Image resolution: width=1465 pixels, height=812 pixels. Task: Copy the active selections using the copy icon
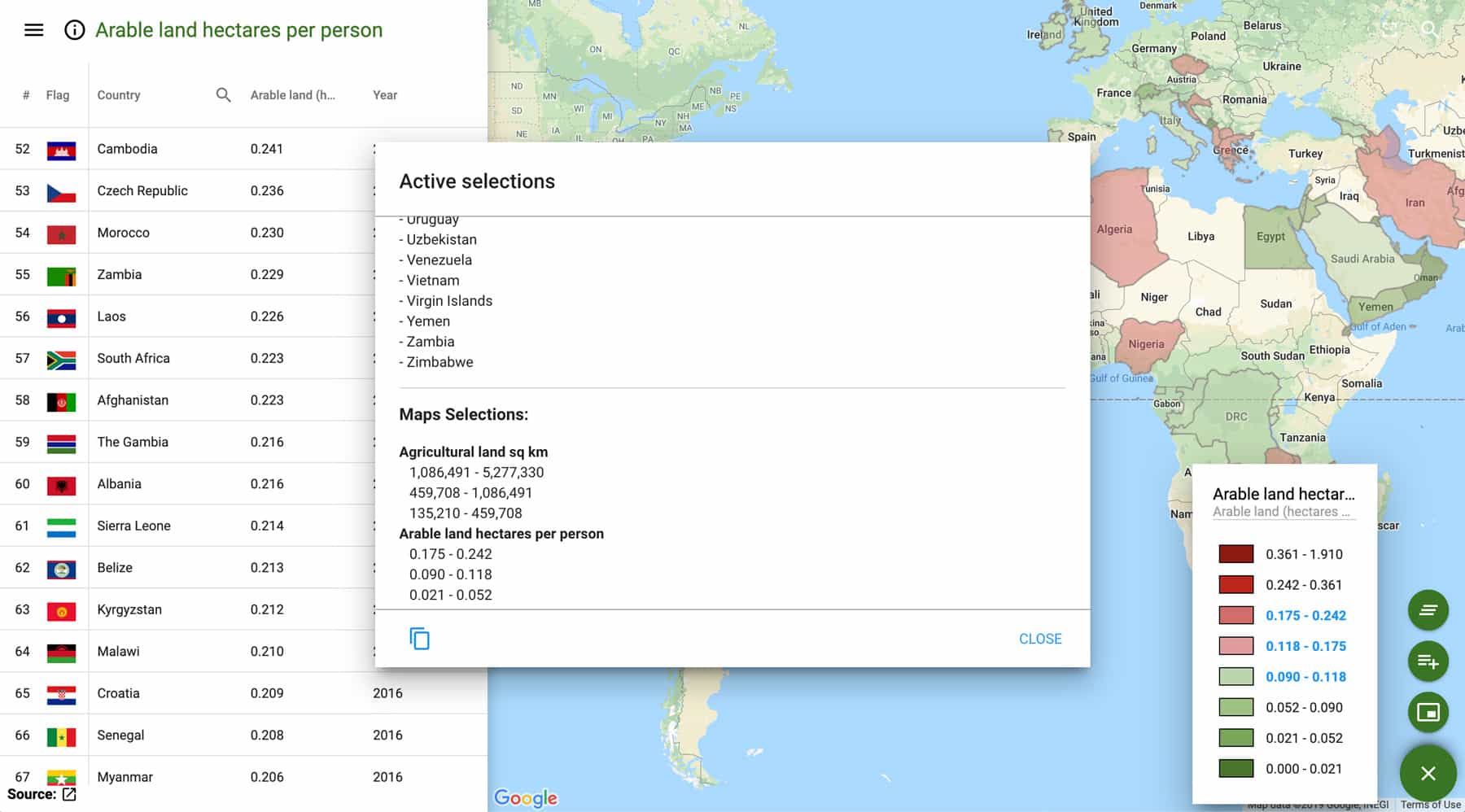tap(419, 639)
